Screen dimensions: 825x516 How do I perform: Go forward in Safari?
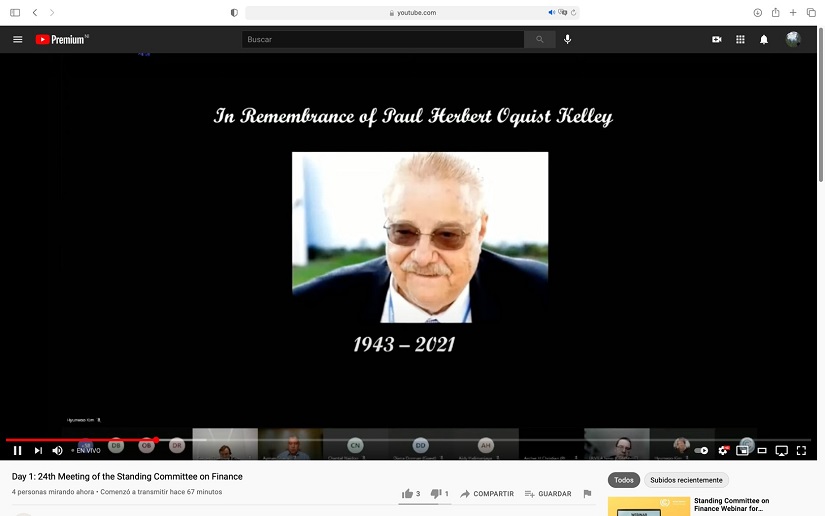52,12
